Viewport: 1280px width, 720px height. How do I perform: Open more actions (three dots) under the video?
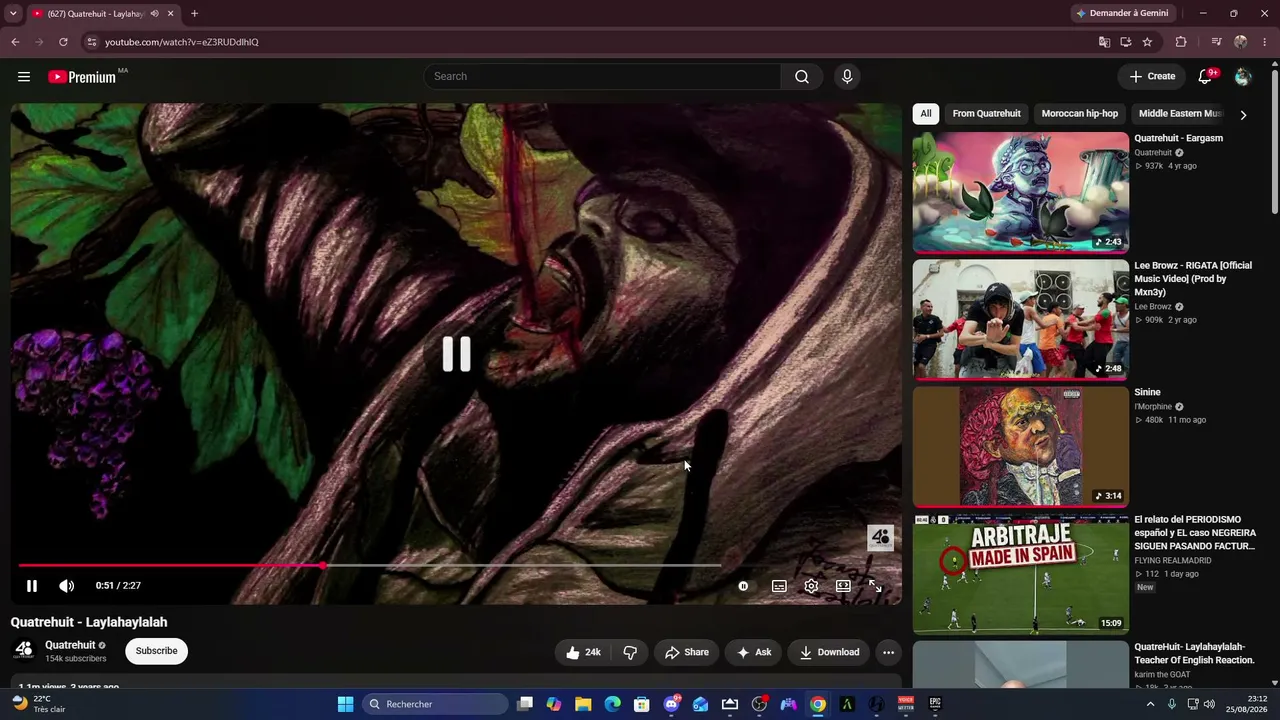pyautogui.click(x=888, y=653)
